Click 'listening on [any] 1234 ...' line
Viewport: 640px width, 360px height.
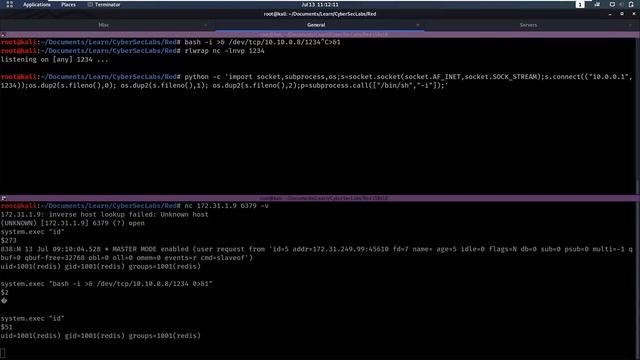(54, 60)
